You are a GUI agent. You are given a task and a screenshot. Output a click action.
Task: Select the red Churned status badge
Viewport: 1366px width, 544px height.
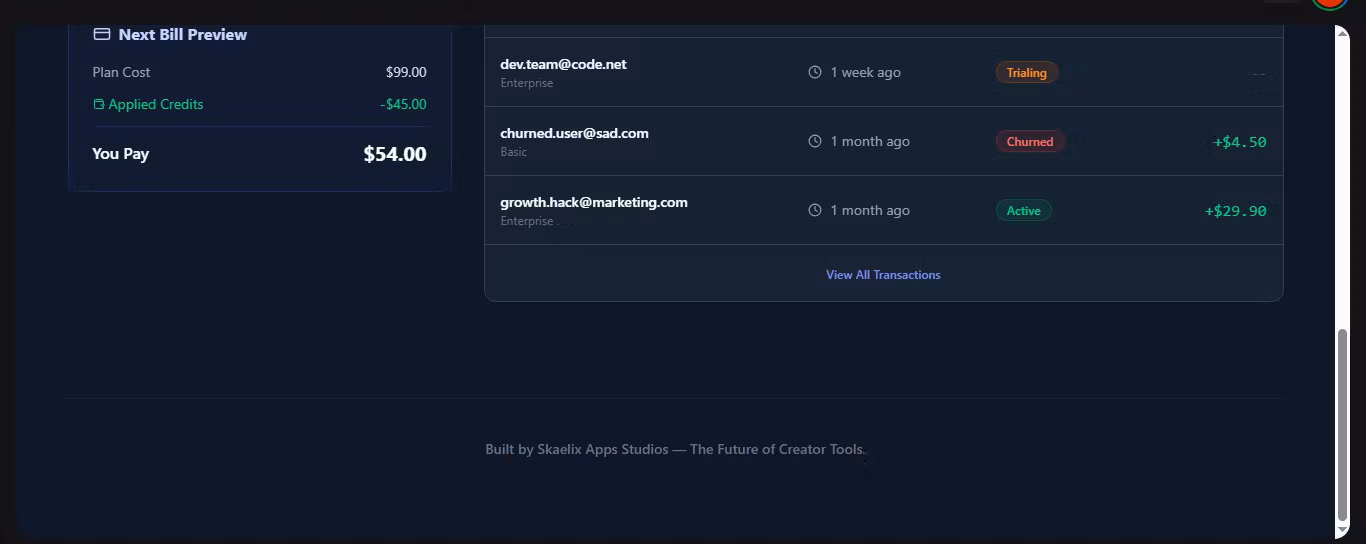(x=1030, y=141)
